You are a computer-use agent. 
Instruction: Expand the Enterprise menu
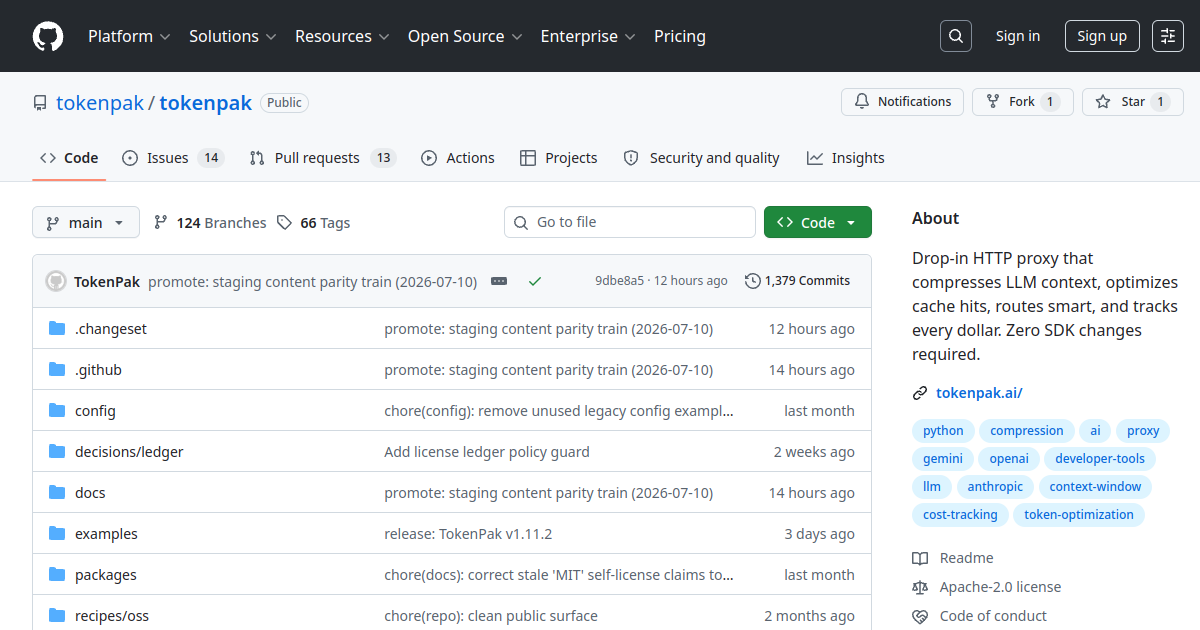click(x=588, y=36)
